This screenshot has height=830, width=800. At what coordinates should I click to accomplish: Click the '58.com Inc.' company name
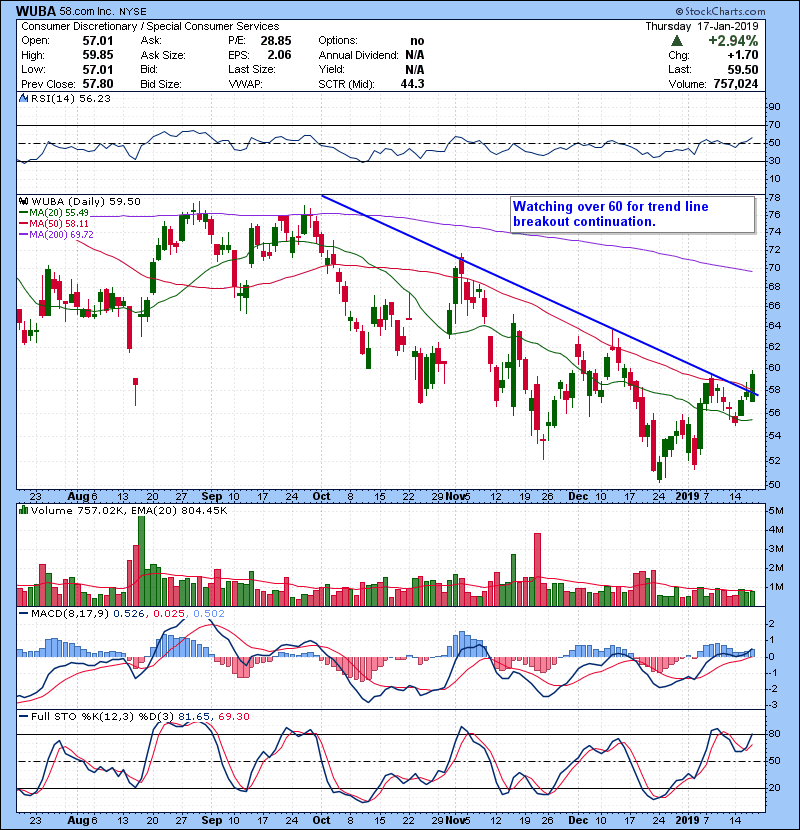click(x=88, y=11)
